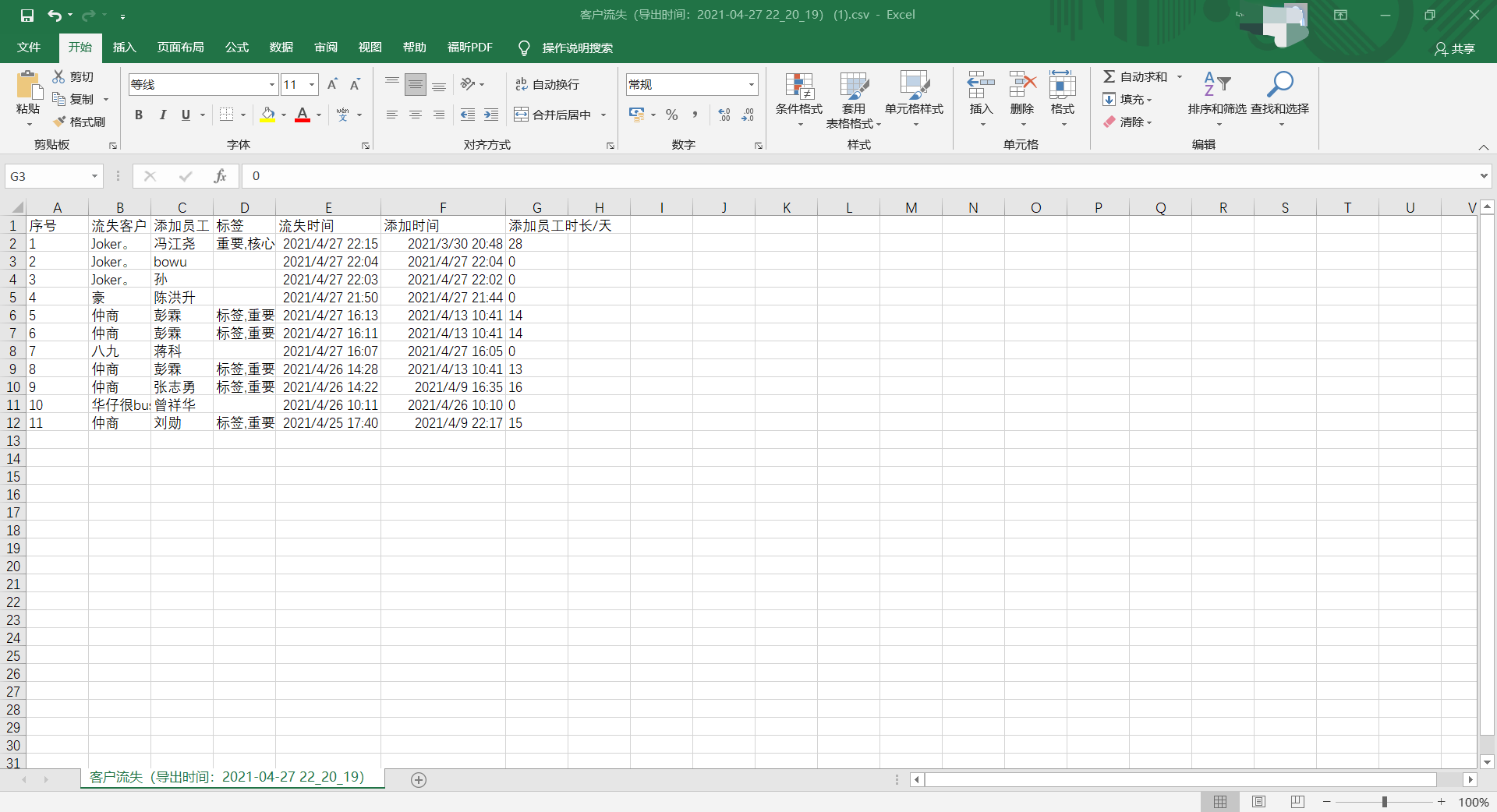1497x812 pixels.
Task: Open Cell Styles gallery
Action: pos(915,100)
